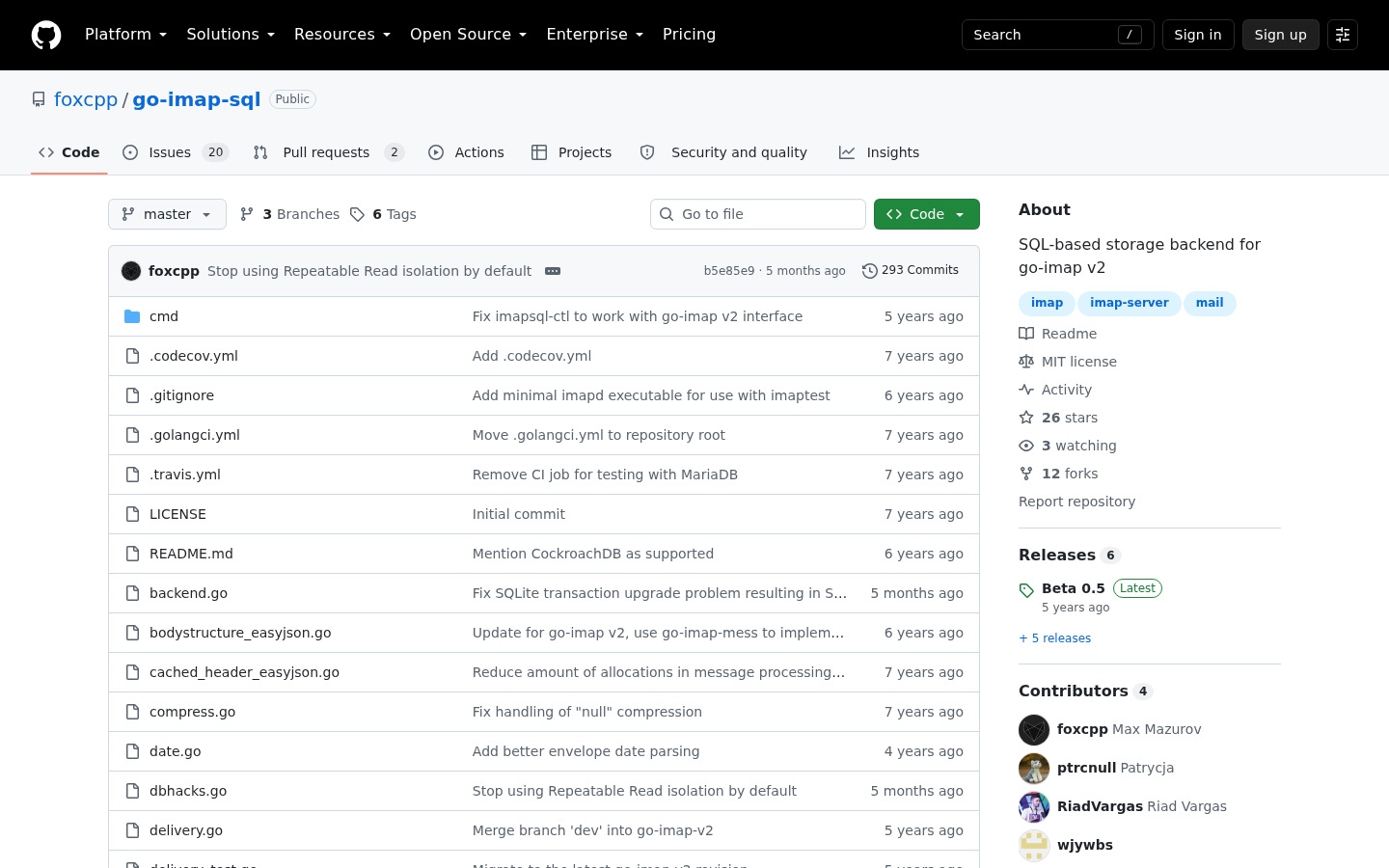View the + 5 releases link
This screenshot has width=1389, height=868.
tap(1055, 638)
